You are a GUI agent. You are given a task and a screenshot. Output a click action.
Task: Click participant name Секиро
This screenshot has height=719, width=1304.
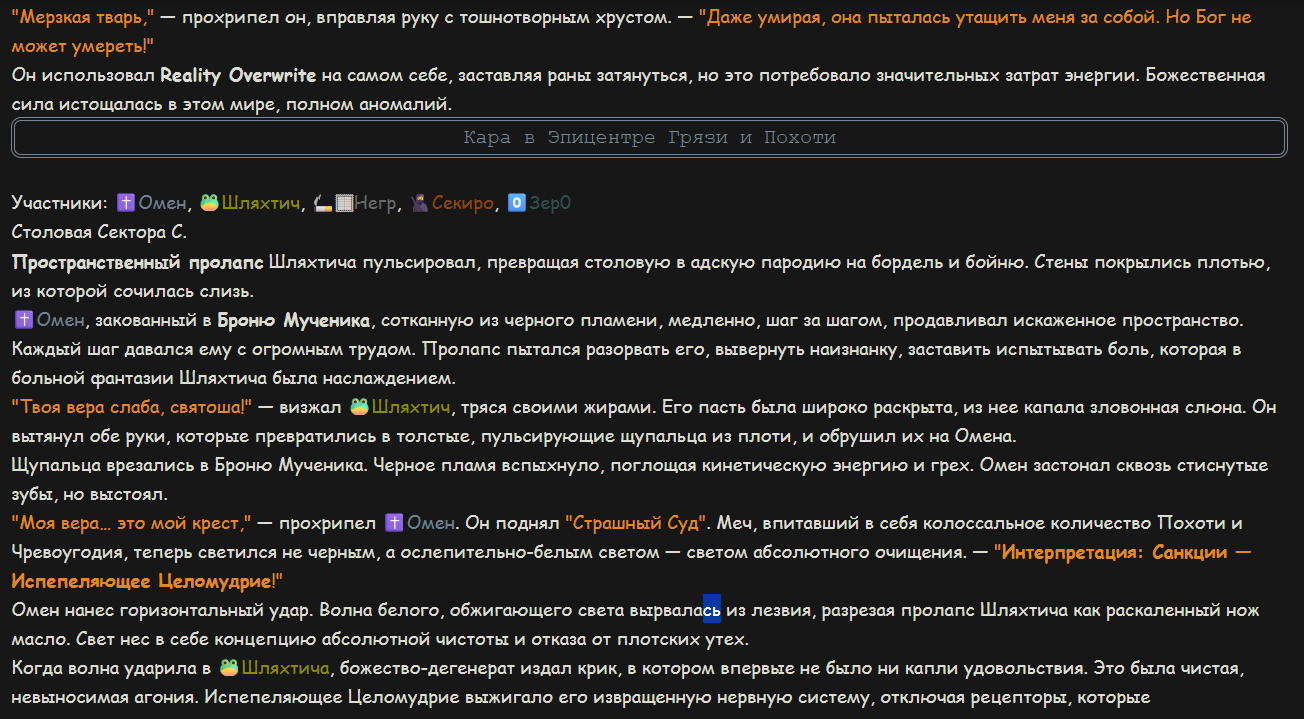tap(462, 203)
